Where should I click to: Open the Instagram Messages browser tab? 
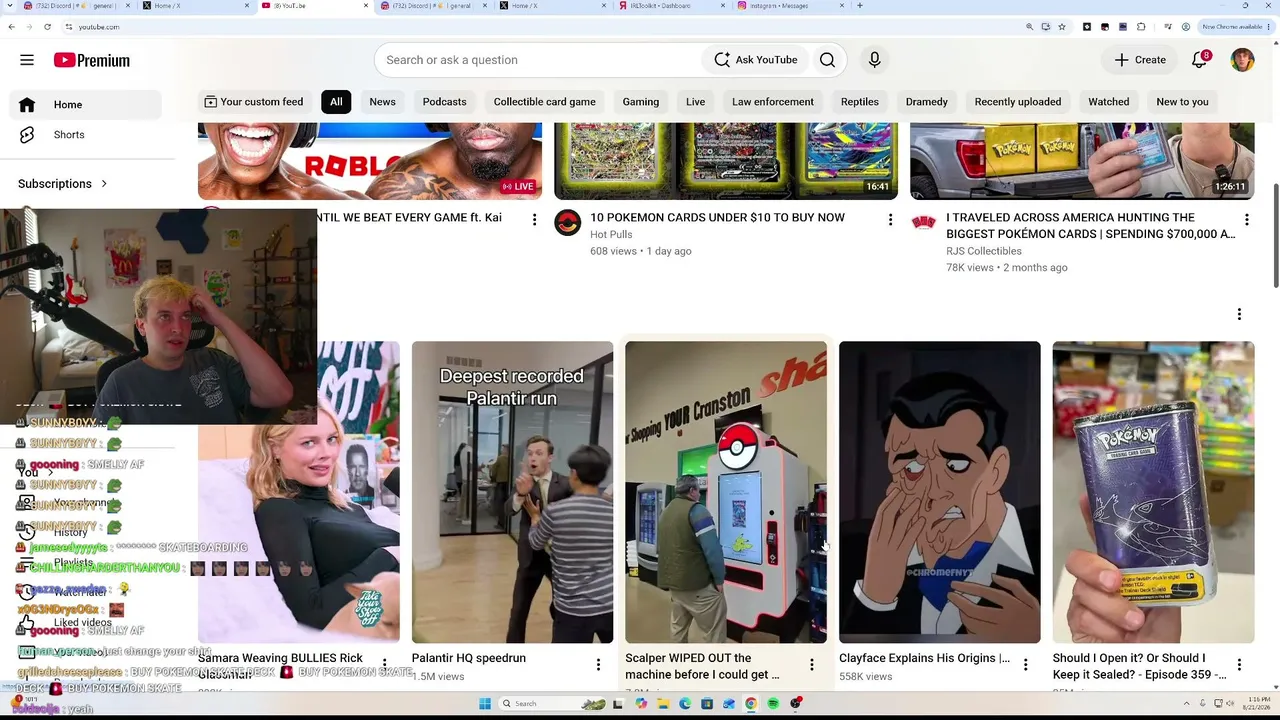pyautogui.click(x=792, y=6)
